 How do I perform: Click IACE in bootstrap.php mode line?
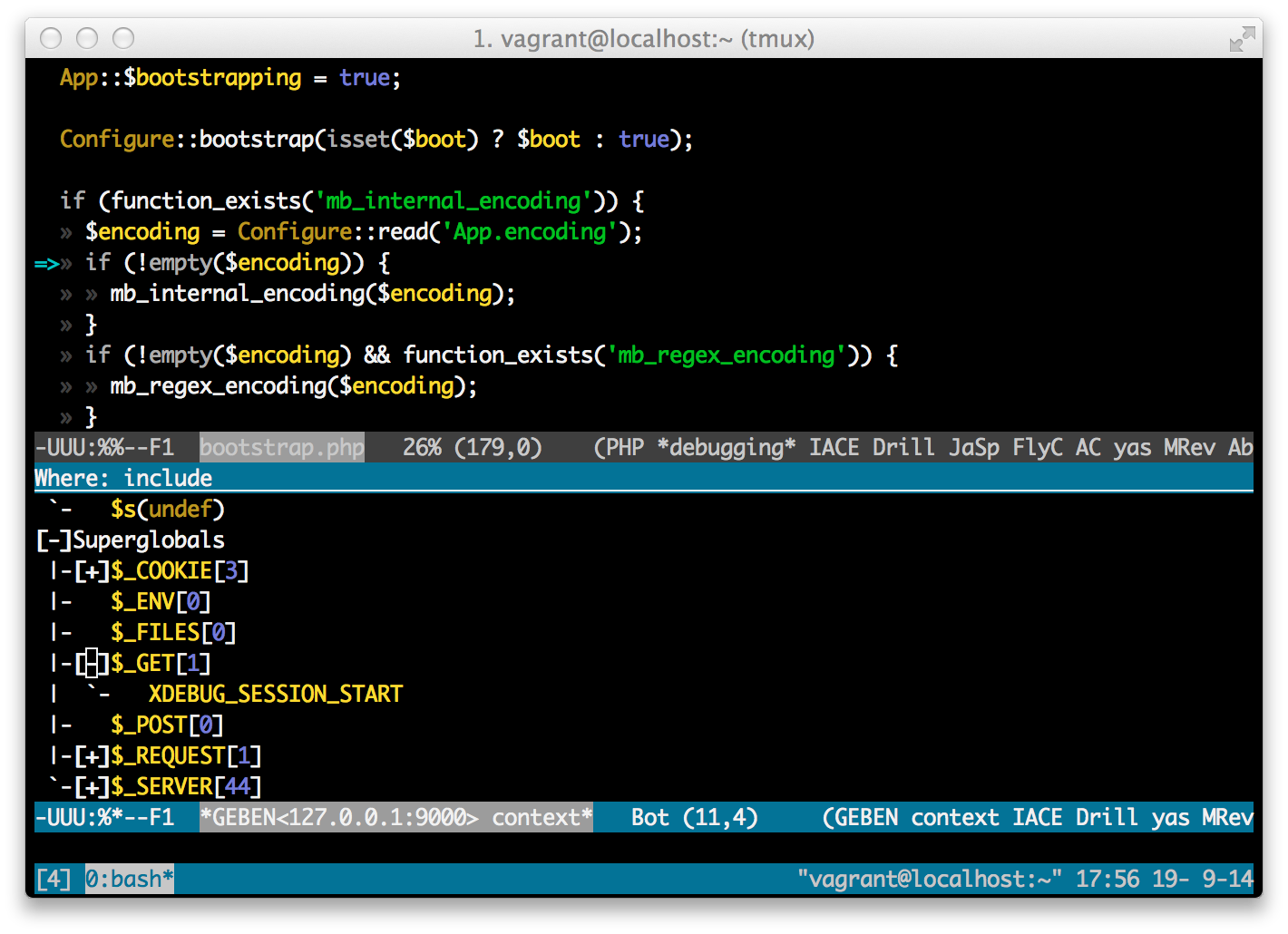click(x=834, y=447)
